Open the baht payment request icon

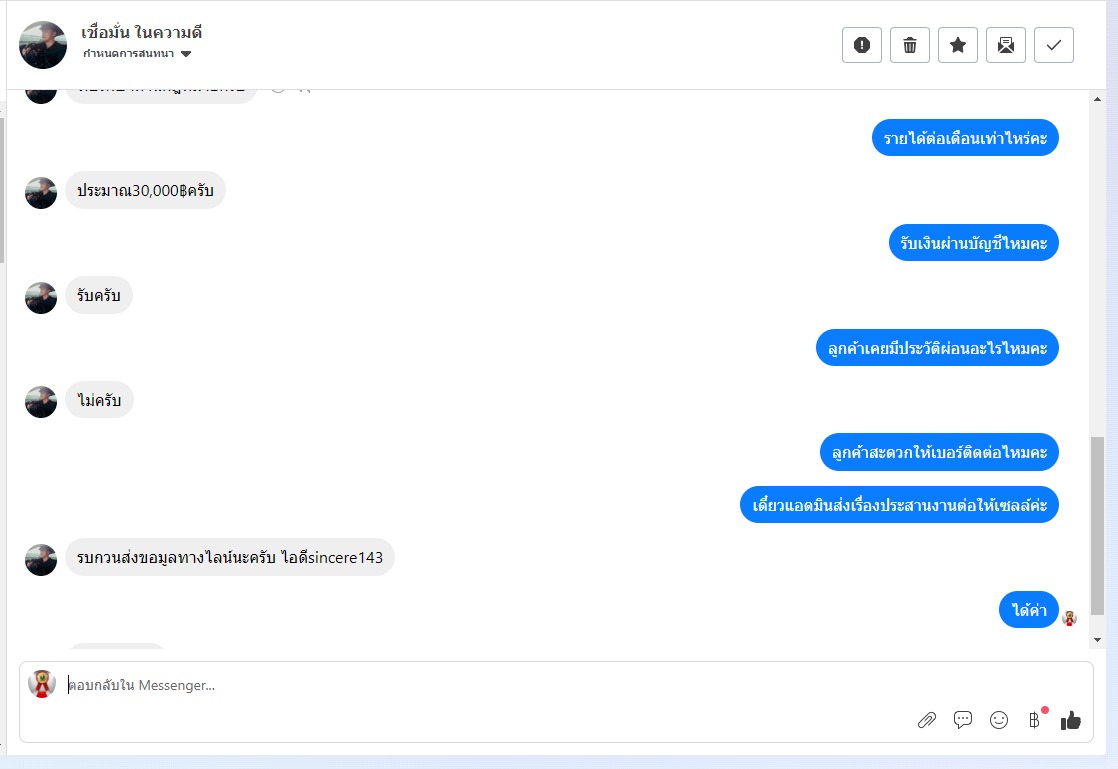[x=1035, y=720]
